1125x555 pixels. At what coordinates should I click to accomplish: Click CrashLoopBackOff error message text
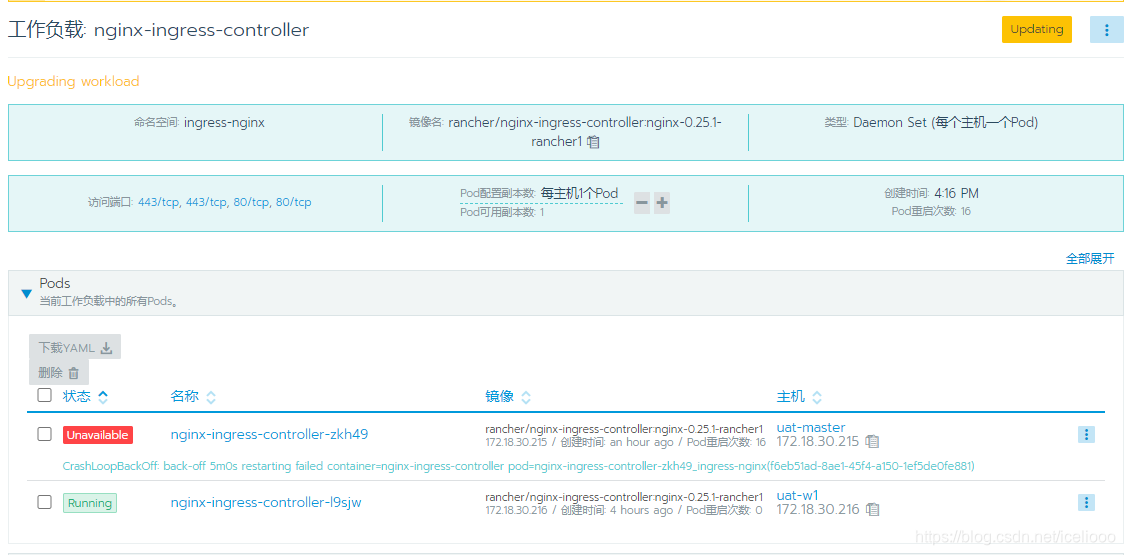[518, 466]
